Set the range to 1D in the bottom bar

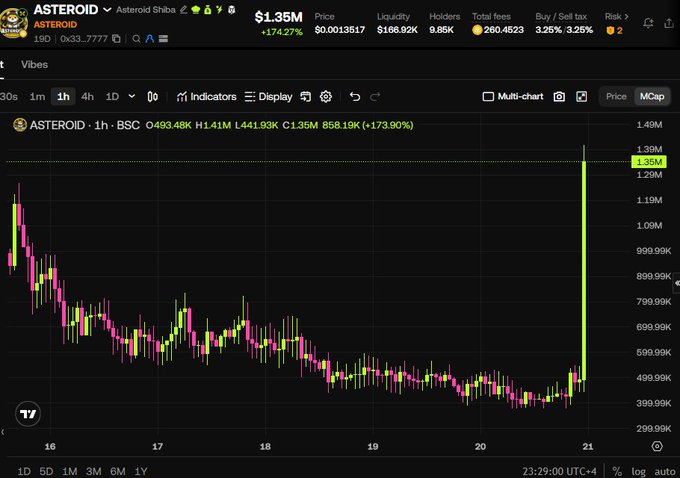point(24,471)
